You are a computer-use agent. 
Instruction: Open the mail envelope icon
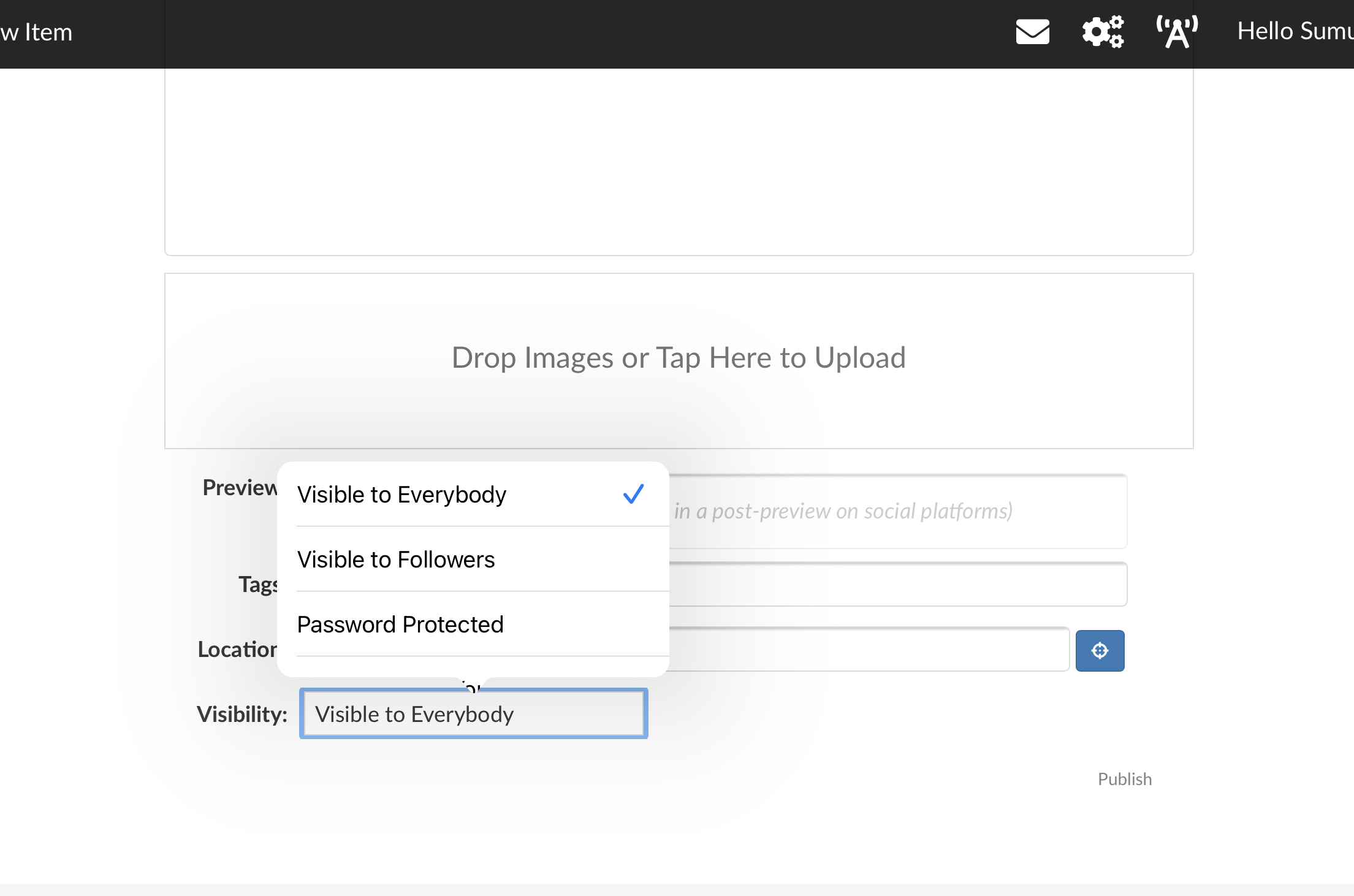pyautogui.click(x=1032, y=31)
